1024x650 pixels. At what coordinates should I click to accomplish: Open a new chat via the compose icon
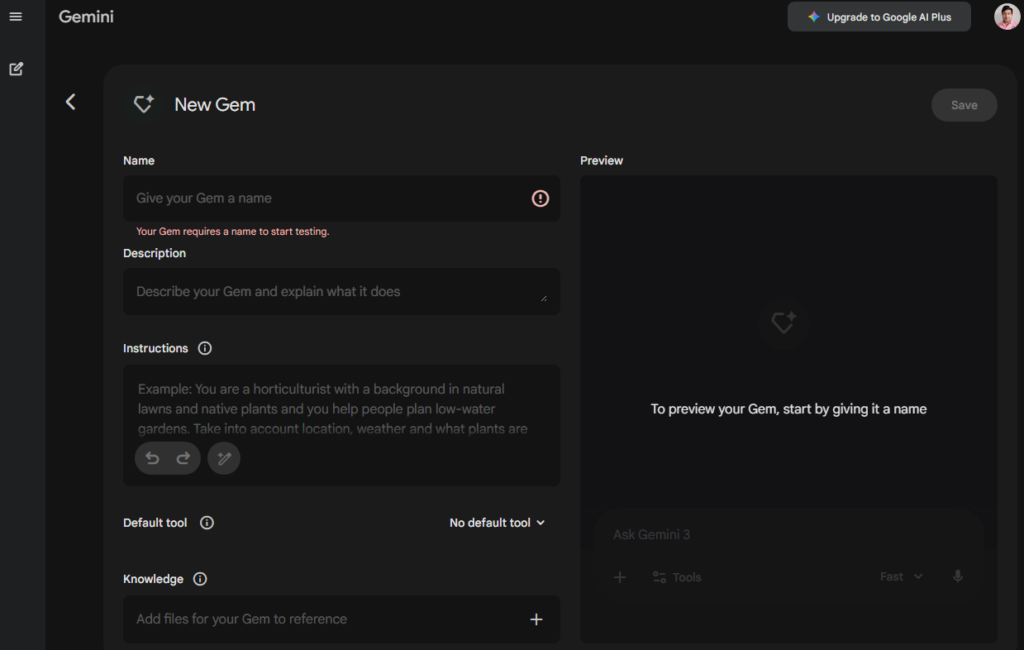(x=15, y=68)
